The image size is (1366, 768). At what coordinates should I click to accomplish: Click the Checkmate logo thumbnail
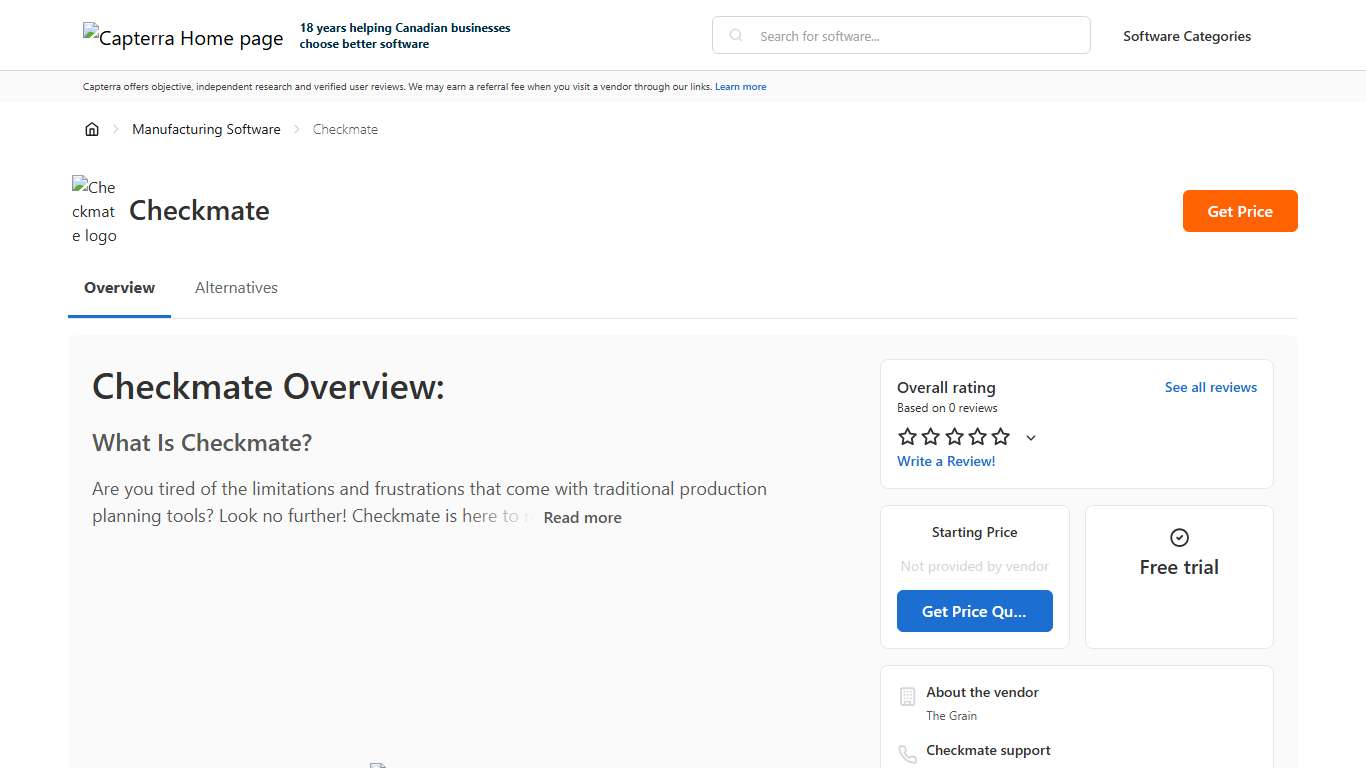[93, 211]
